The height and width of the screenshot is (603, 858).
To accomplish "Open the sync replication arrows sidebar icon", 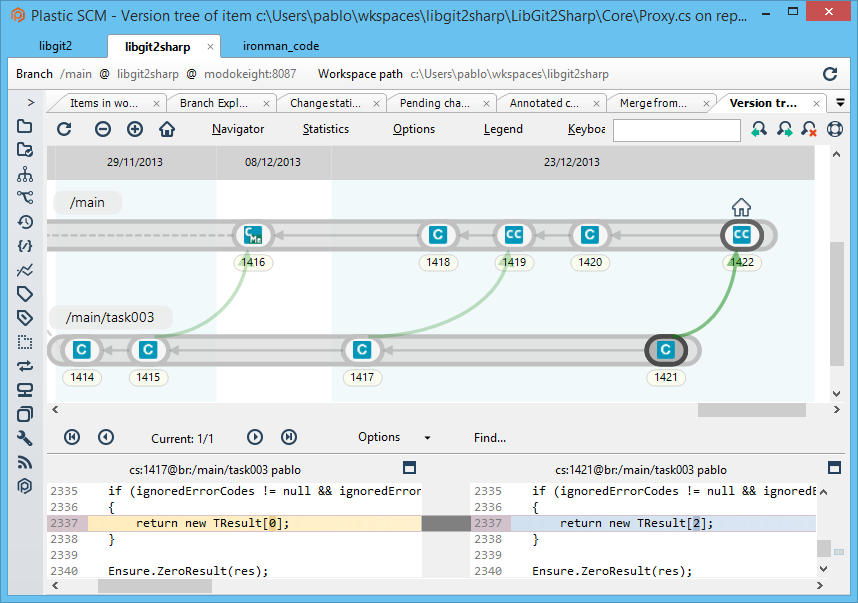I will pos(25,366).
